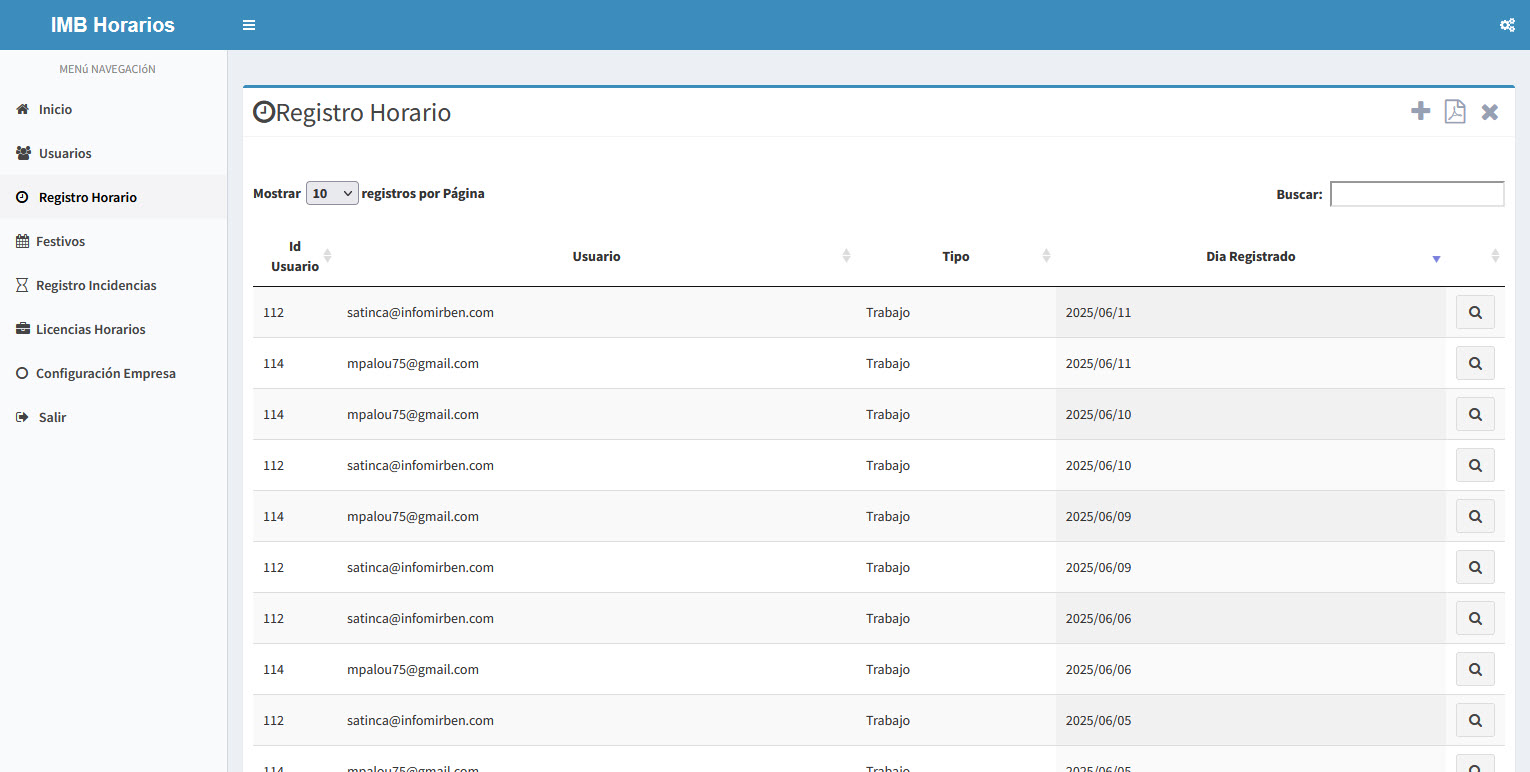1530x772 pixels.
Task: Click satinca@infomirben.com in the 2025/06/11 row
Action: [420, 312]
